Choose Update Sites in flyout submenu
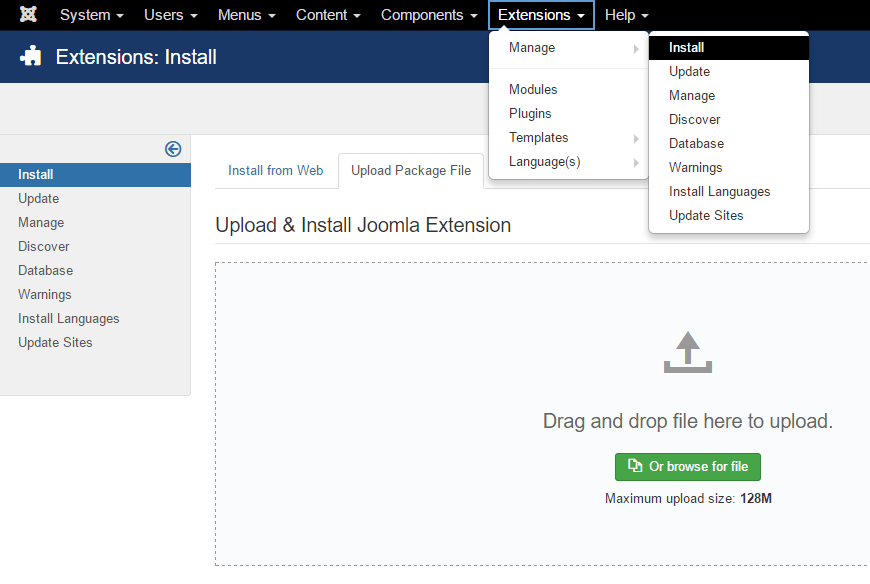870x584 pixels. click(729, 215)
